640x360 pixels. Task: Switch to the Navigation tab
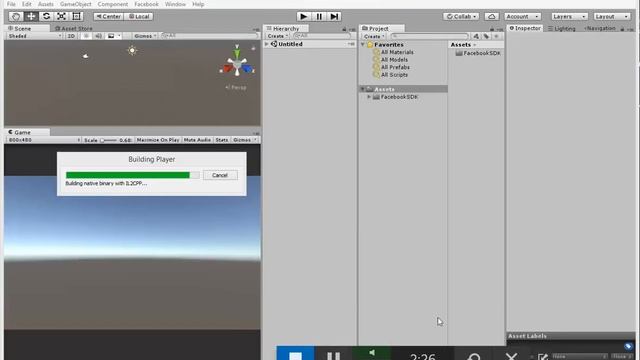pyautogui.click(x=600, y=28)
